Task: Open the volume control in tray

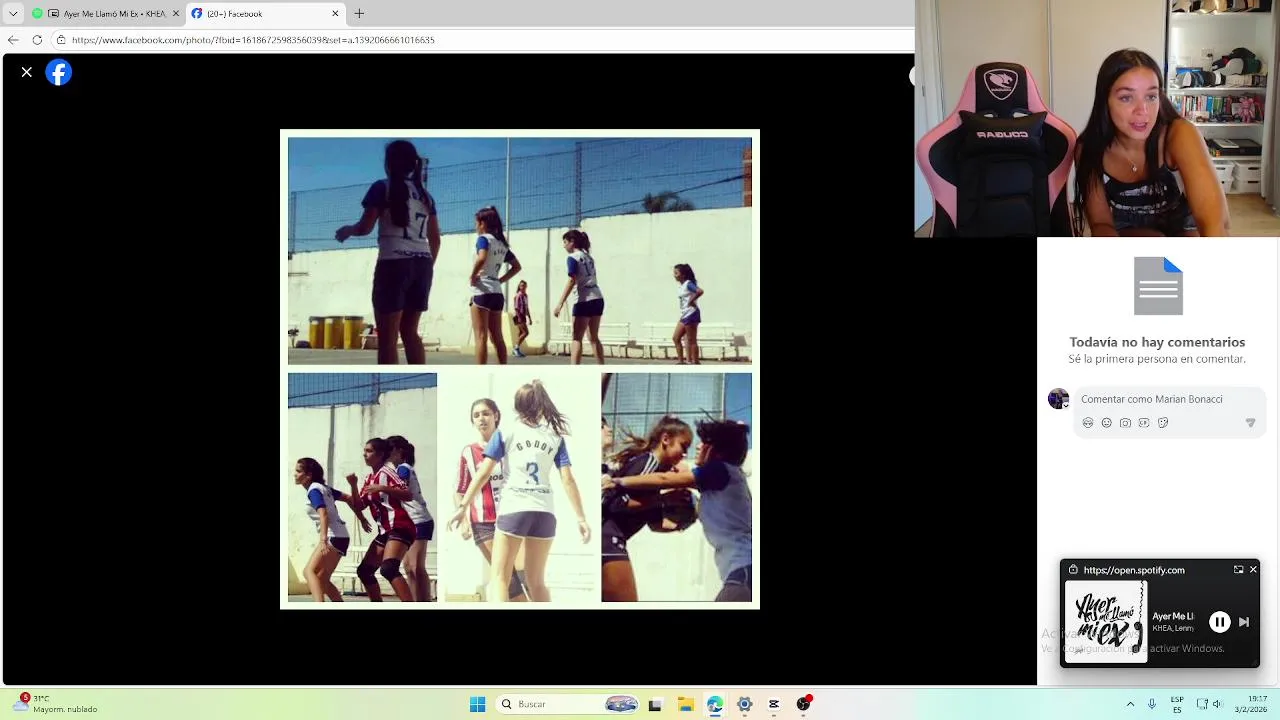Action: [1218, 704]
